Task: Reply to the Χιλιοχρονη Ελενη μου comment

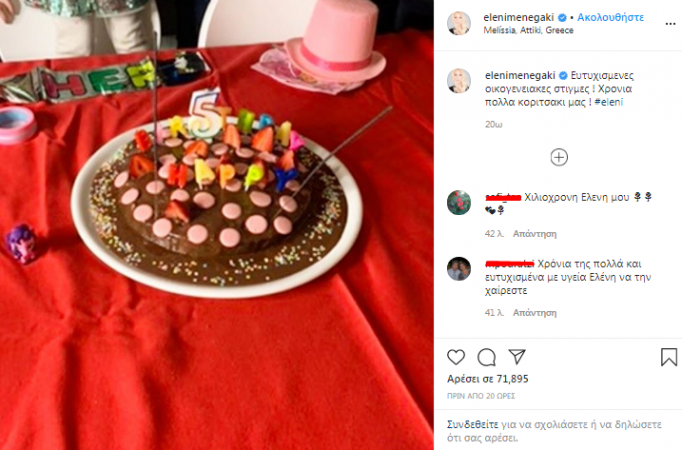Action: tap(535, 234)
